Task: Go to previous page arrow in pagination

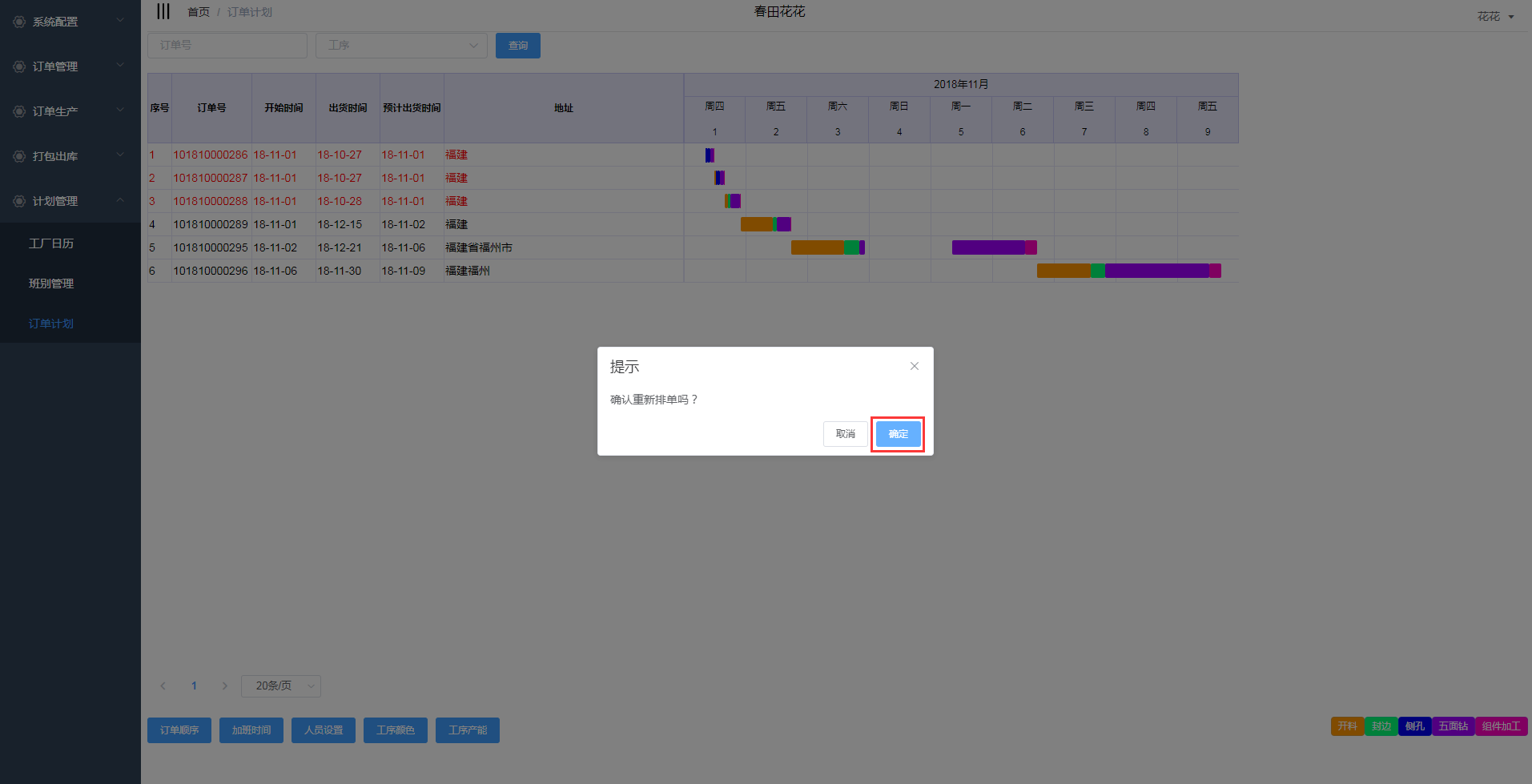Action: tap(163, 685)
